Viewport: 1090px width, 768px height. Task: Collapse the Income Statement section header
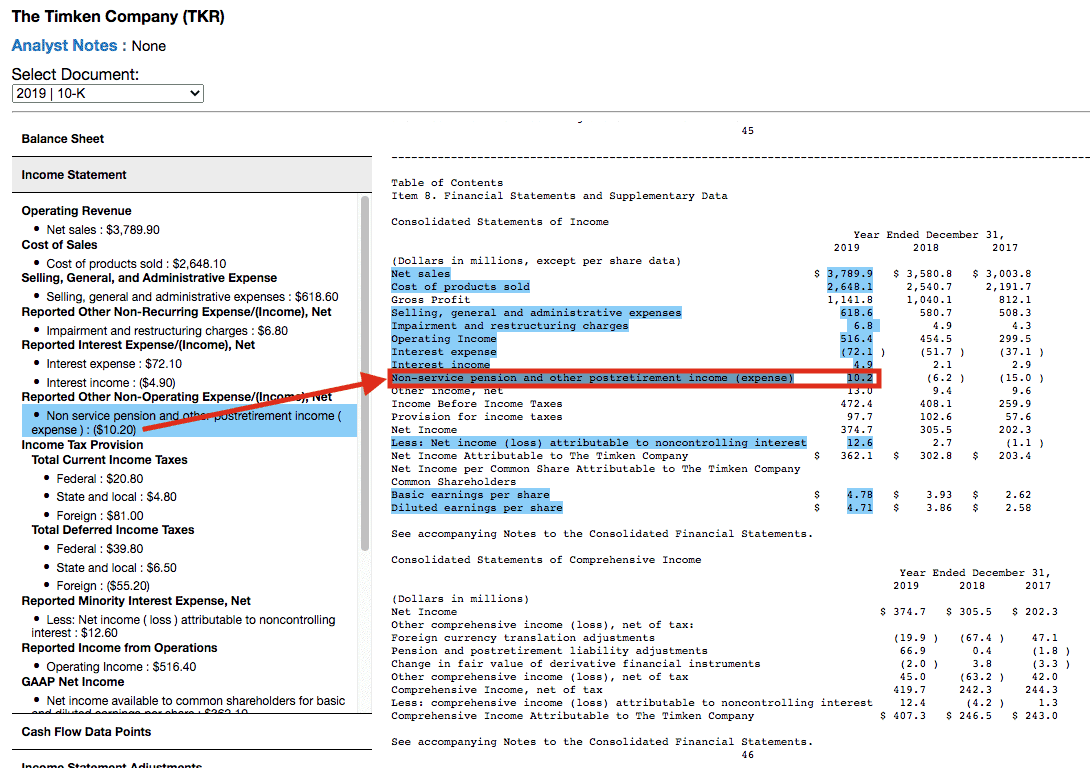point(192,174)
